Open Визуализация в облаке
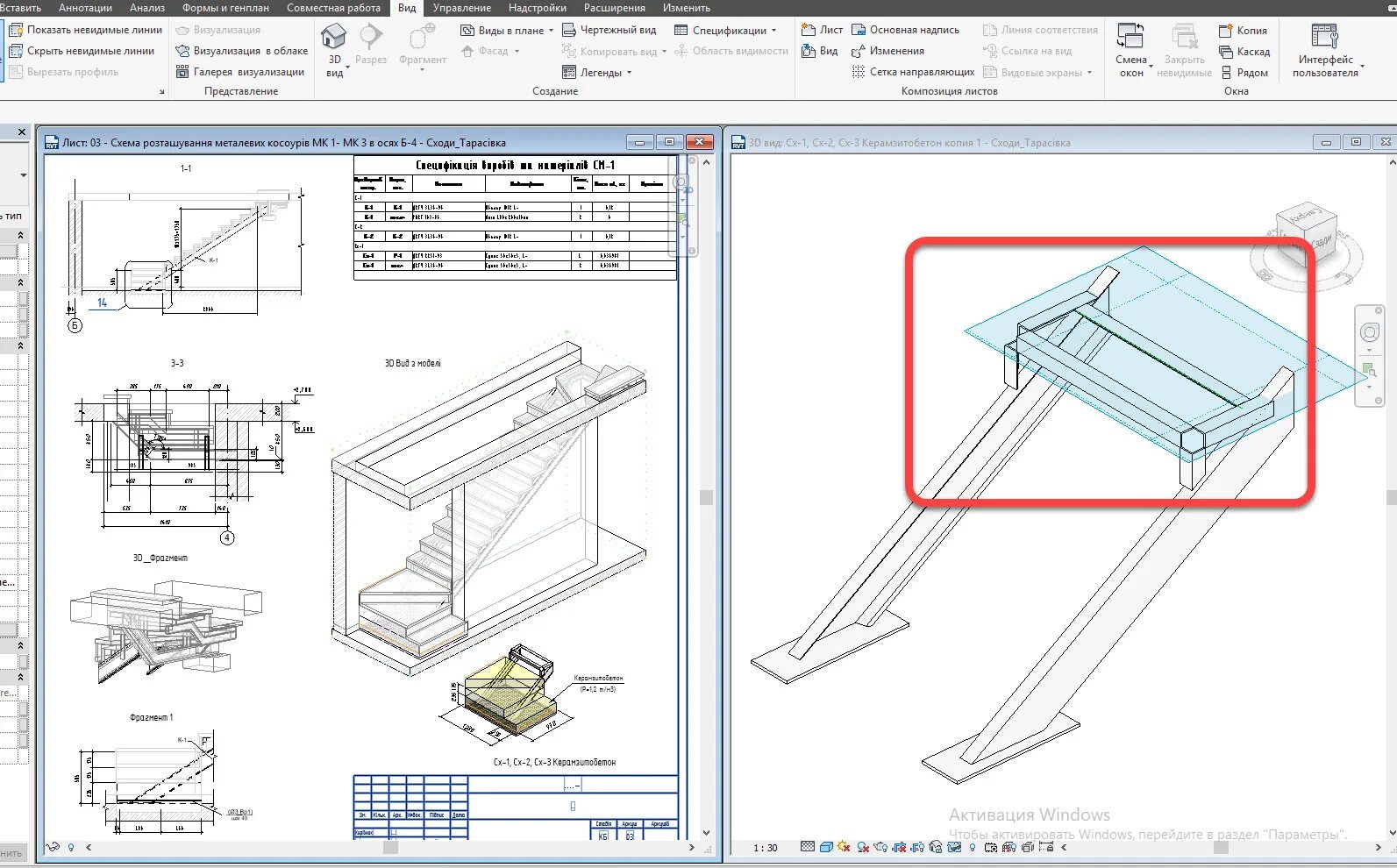The height and width of the screenshot is (868, 1397). 241,51
